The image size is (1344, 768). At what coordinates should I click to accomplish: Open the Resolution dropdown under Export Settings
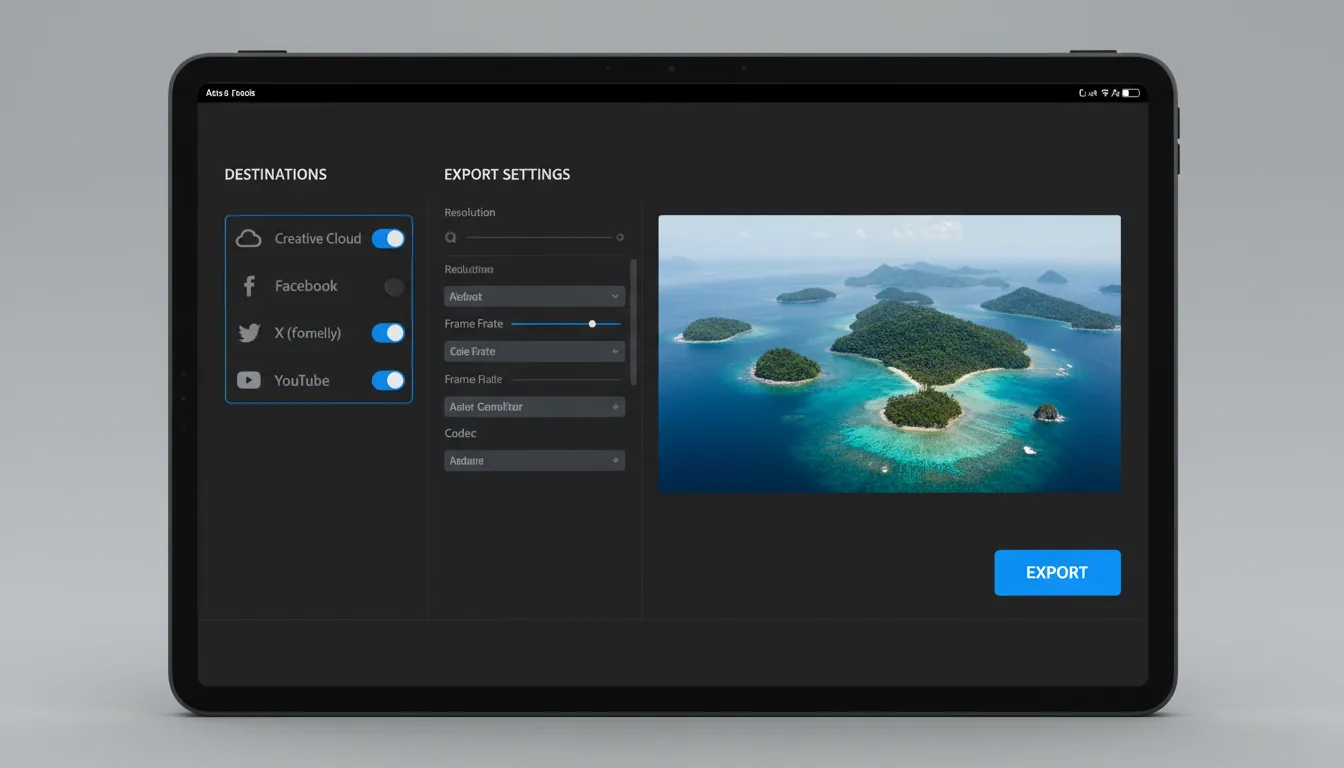click(x=534, y=296)
